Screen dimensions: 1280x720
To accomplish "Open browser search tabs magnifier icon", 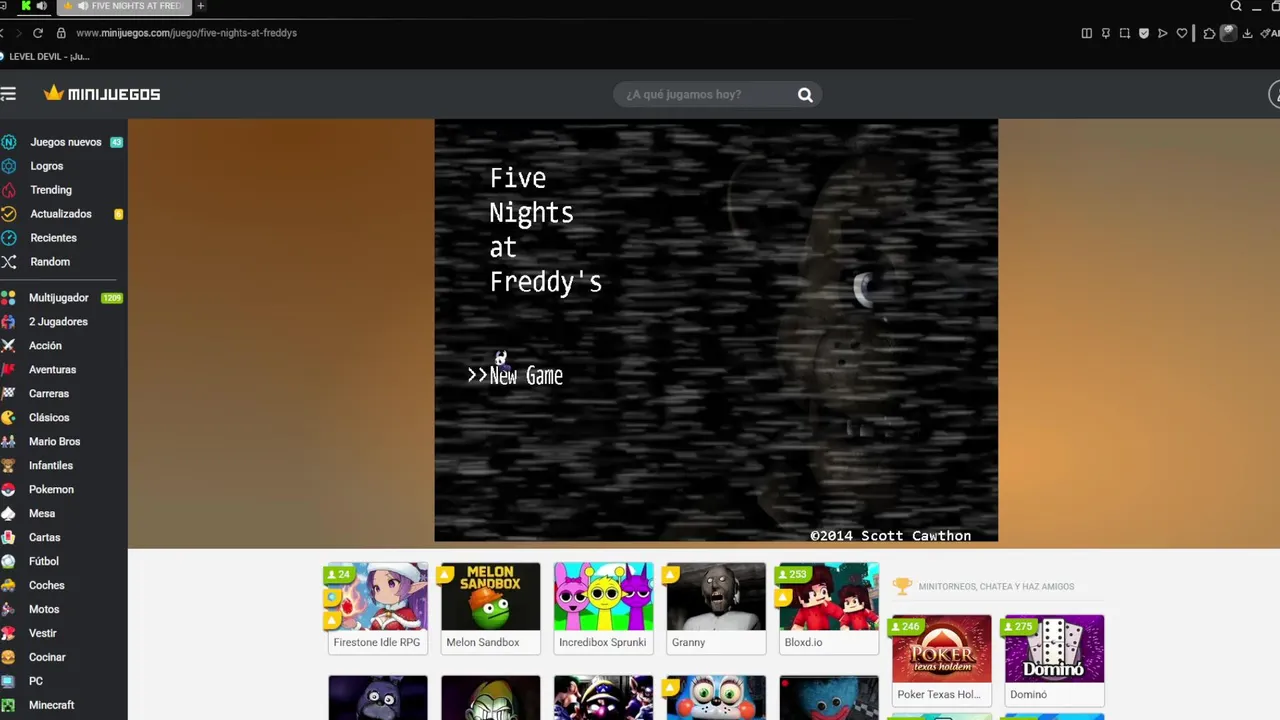I will point(1236,6).
